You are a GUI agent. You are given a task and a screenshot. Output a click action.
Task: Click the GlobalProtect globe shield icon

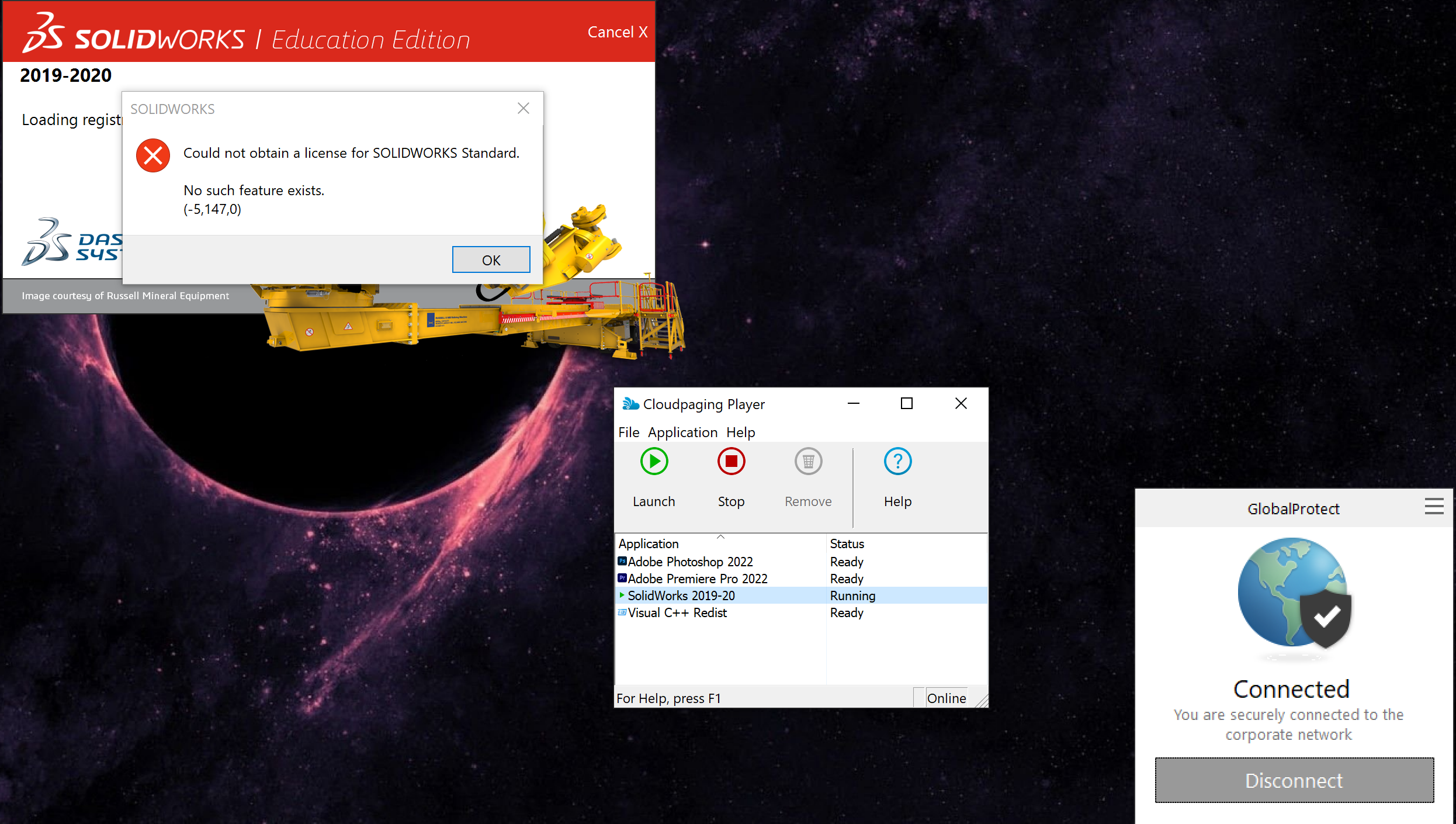click(x=1294, y=593)
